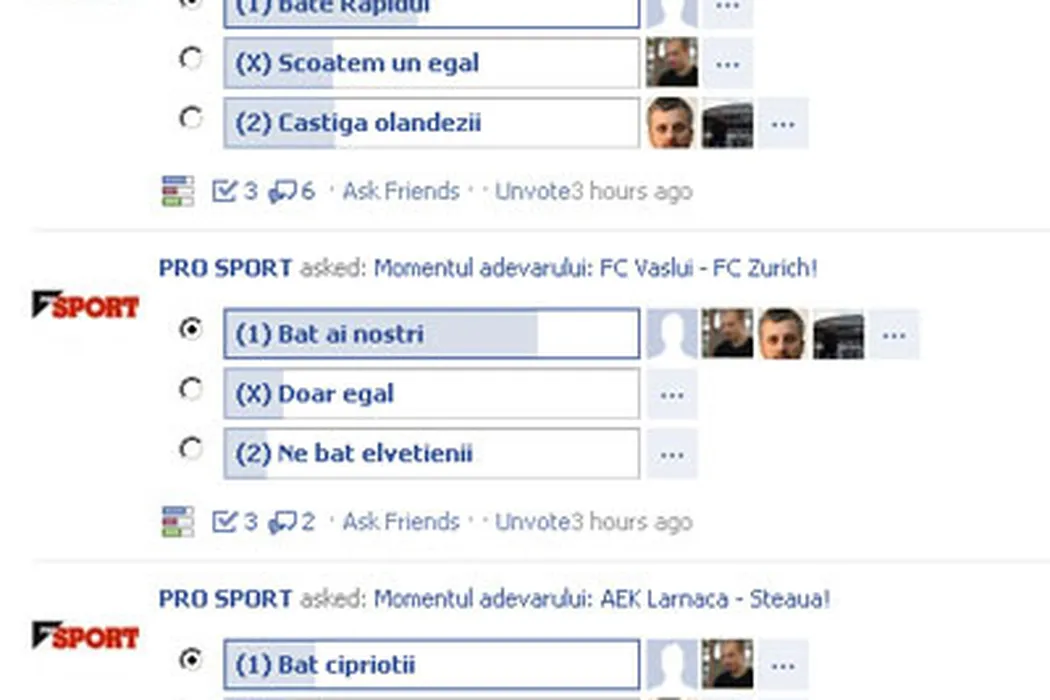Expand the ellipsis next to Doar egal
The height and width of the screenshot is (700, 1050).
(x=672, y=395)
